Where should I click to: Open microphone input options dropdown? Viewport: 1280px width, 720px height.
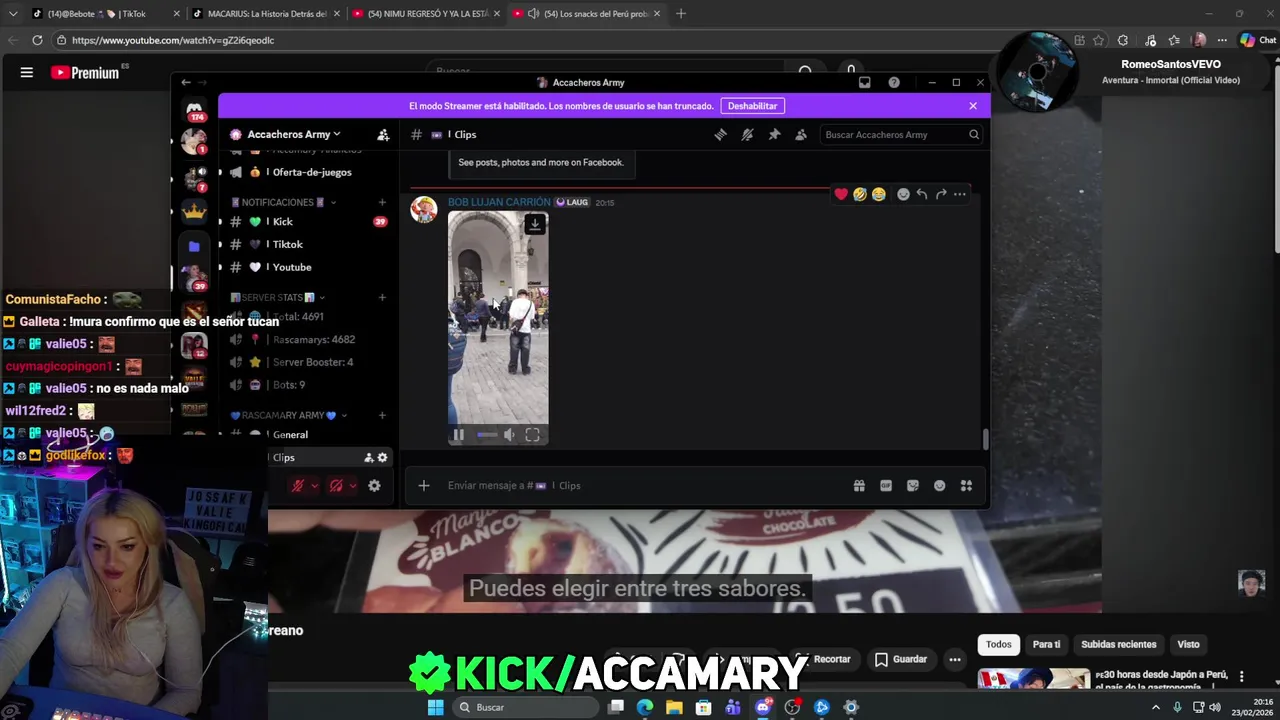pos(314,485)
